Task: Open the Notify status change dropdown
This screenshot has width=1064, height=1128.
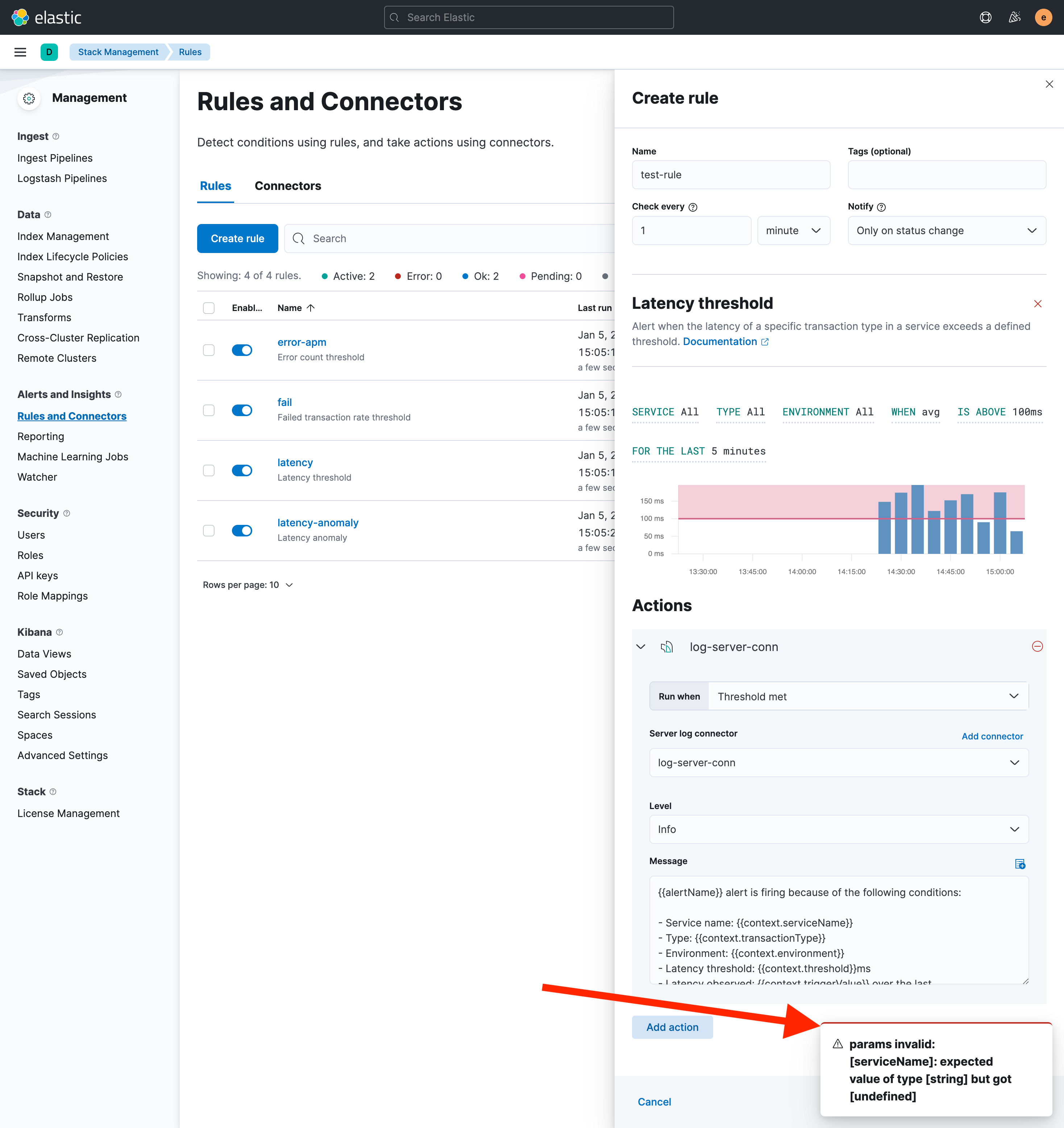Action: point(946,231)
